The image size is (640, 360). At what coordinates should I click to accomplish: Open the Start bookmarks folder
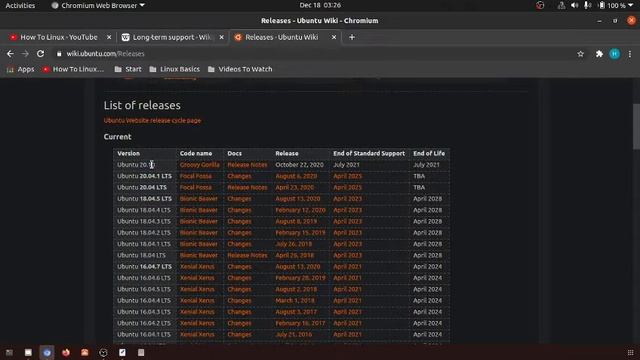point(128,69)
